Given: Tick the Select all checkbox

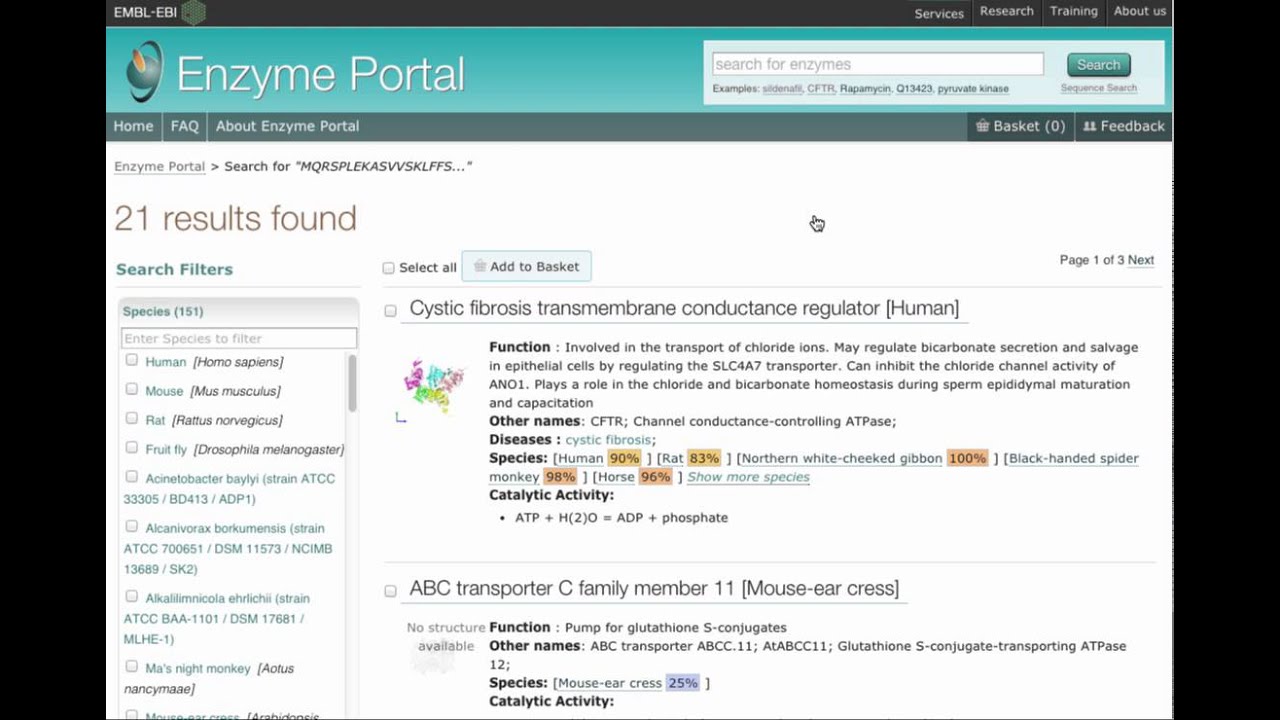Looking at the screenshot, I should point(389,268).
